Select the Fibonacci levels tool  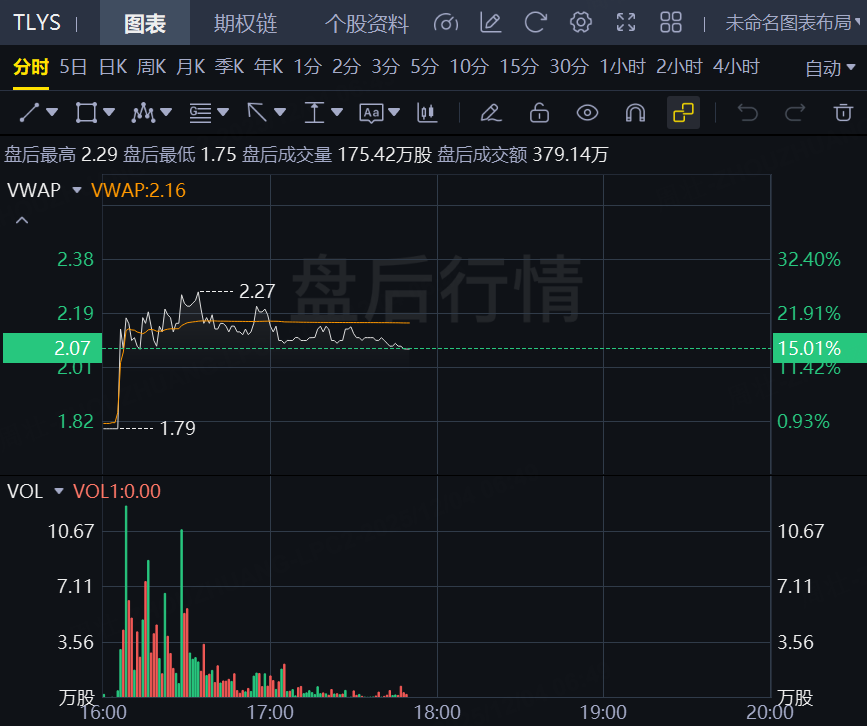(x=200, y=113)
